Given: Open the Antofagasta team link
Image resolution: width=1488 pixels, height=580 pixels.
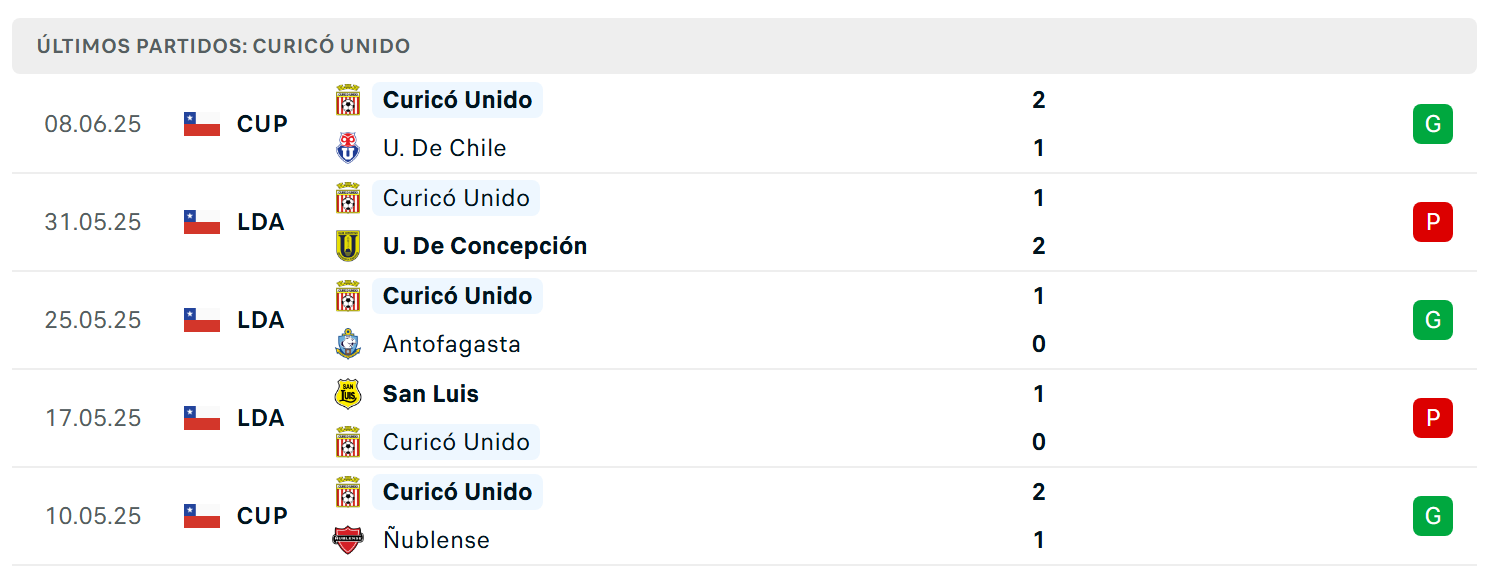Looking at the screenshot, I should point(452,344).
